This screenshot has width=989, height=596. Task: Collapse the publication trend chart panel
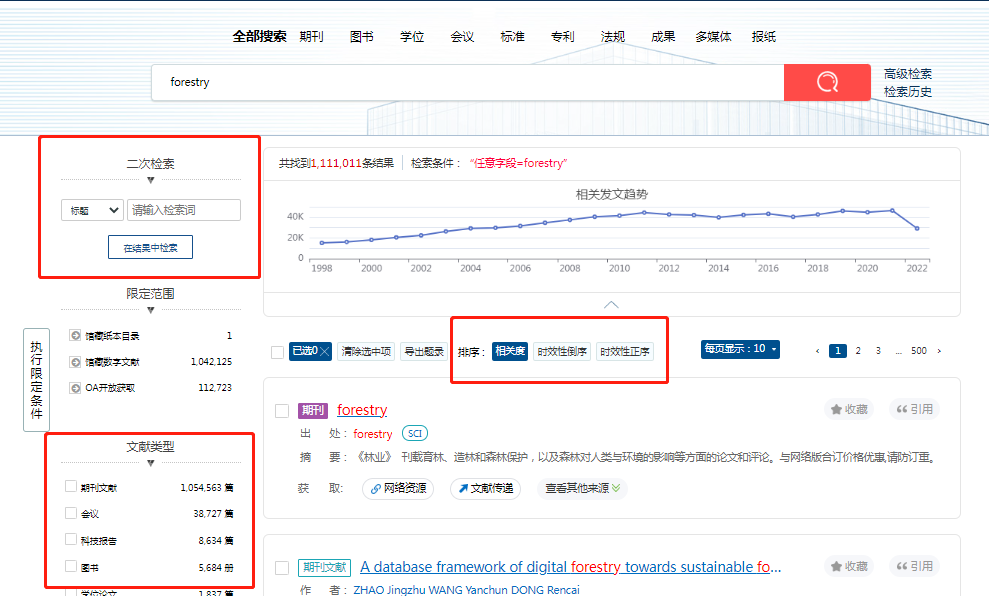[611, 304]
